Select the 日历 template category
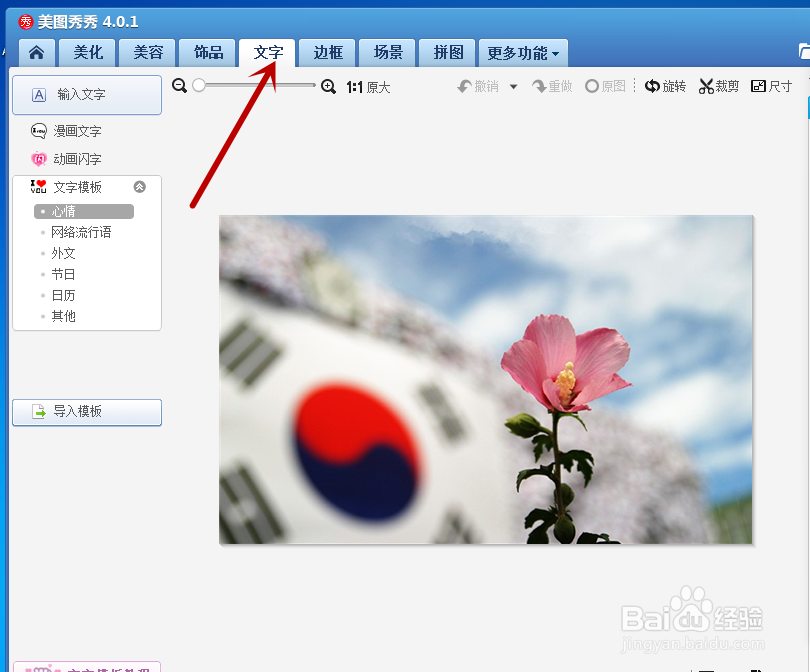This screenshot has width=810, height=672. [x=63, y=295]
